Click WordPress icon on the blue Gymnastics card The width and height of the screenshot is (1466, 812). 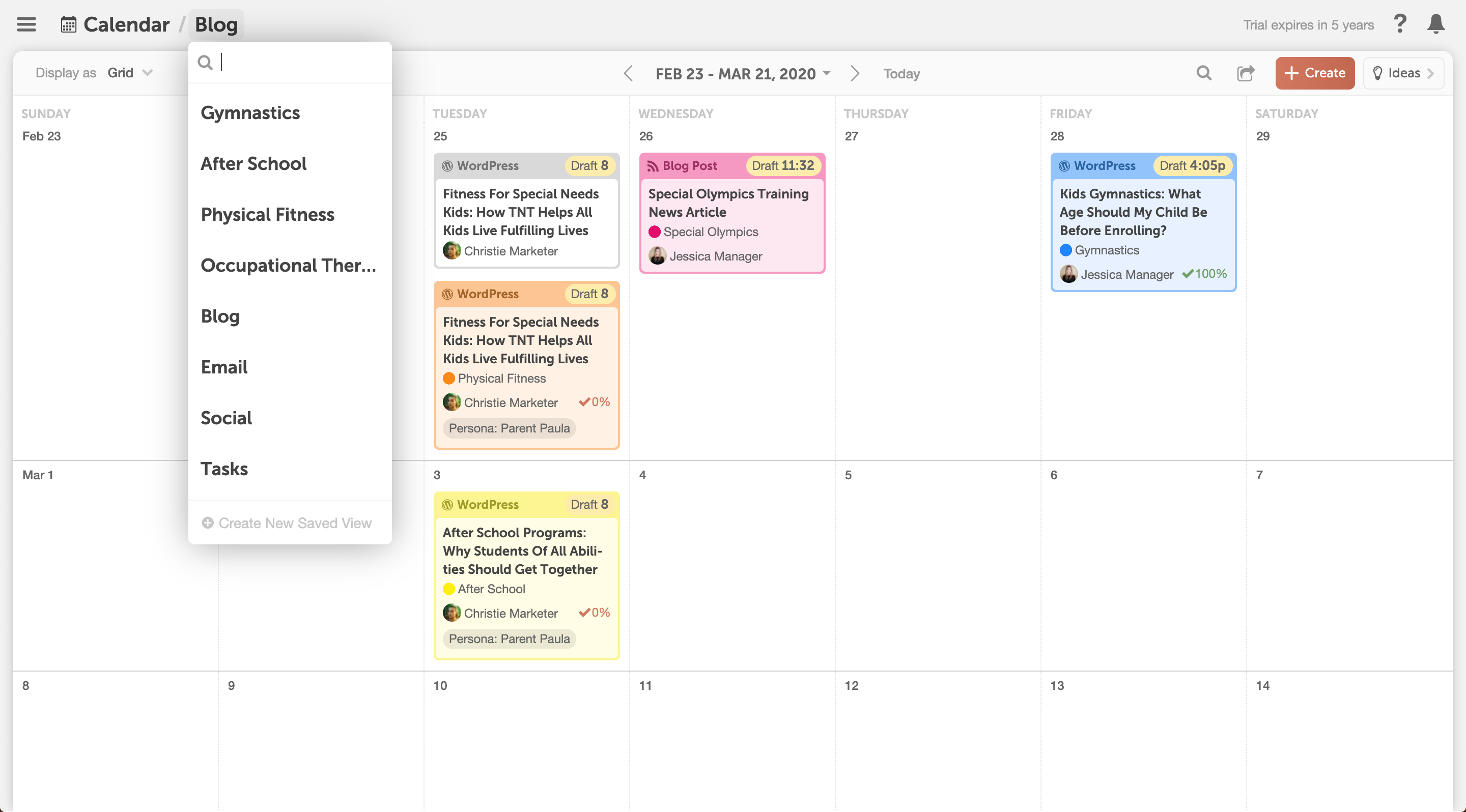tap(1064, 165)
